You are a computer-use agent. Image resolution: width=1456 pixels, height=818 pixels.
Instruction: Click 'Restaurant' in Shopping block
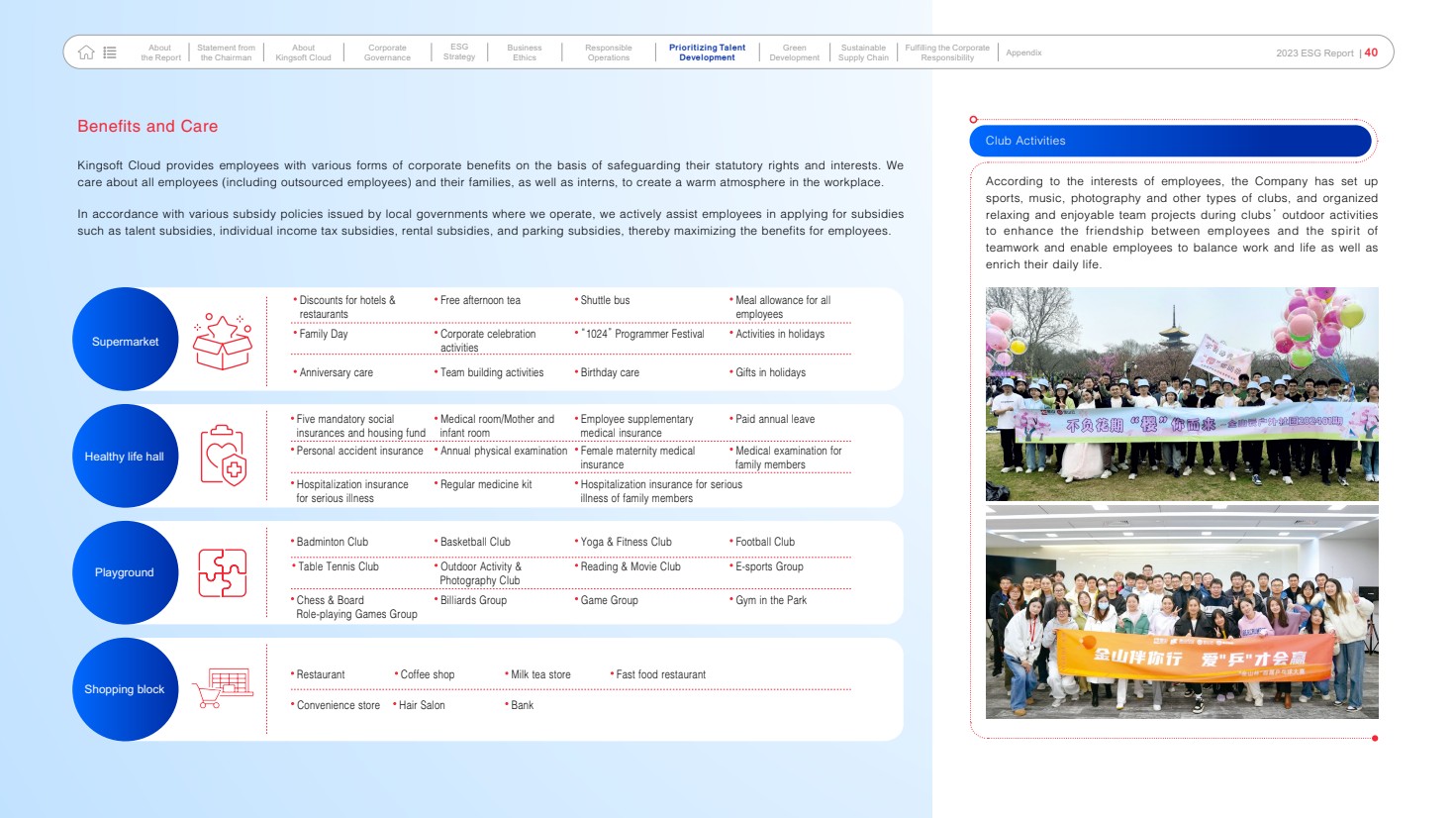pos(321,674)
